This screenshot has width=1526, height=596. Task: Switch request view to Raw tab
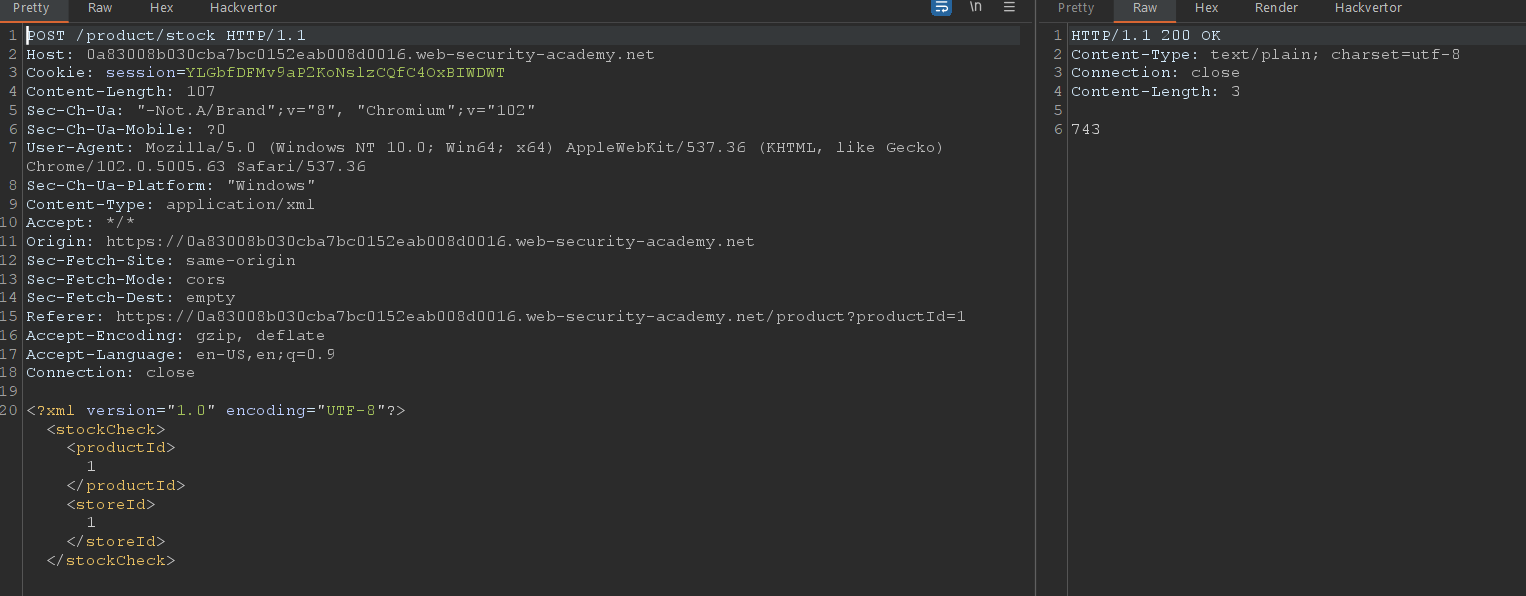(x=100, y=8)
